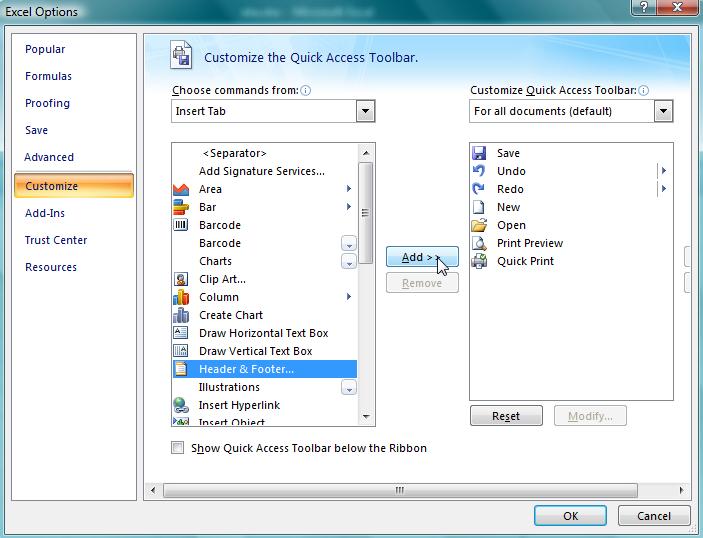Open the Barcode group drop arrow

point(349,243)
